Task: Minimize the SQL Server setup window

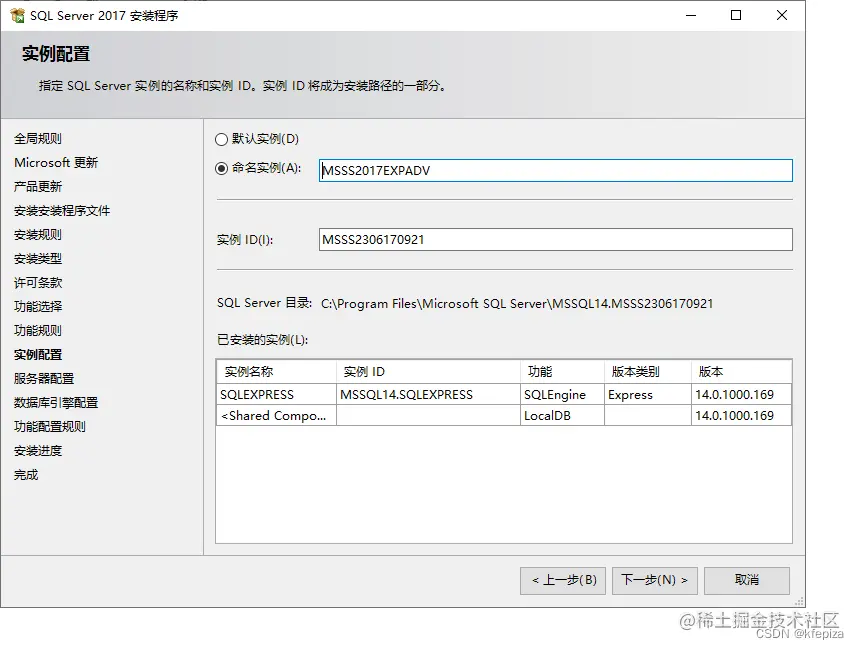Action: 691,15
